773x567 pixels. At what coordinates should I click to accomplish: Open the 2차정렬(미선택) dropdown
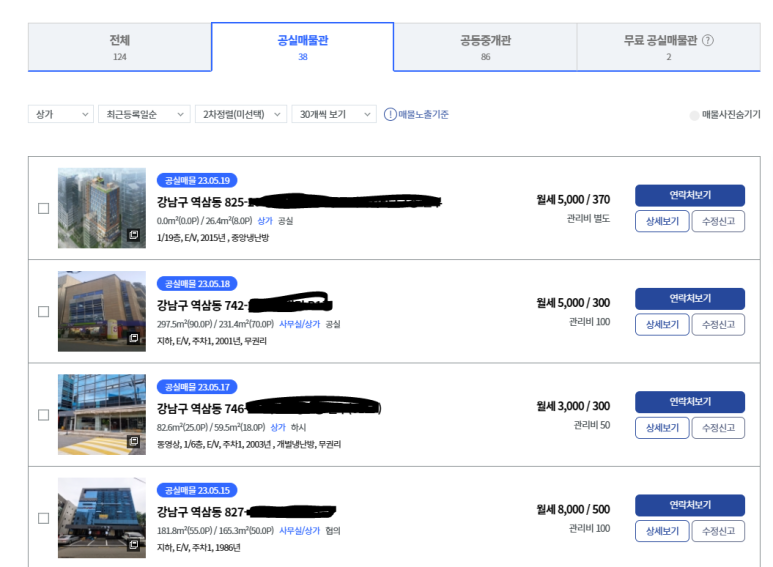(x=241, y=115)
